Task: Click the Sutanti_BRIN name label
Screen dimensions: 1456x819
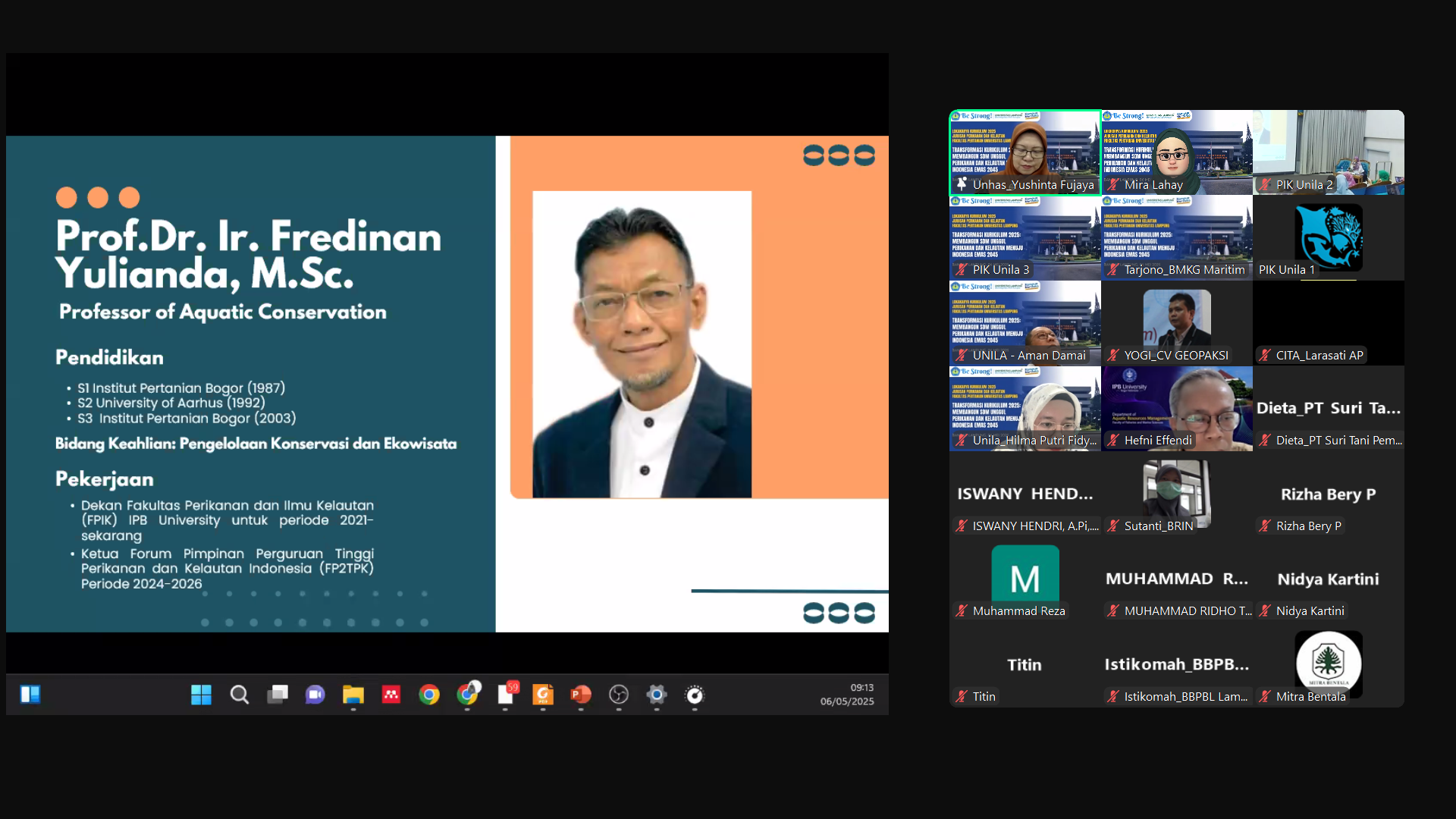Action: click(x=1158, y=526)
